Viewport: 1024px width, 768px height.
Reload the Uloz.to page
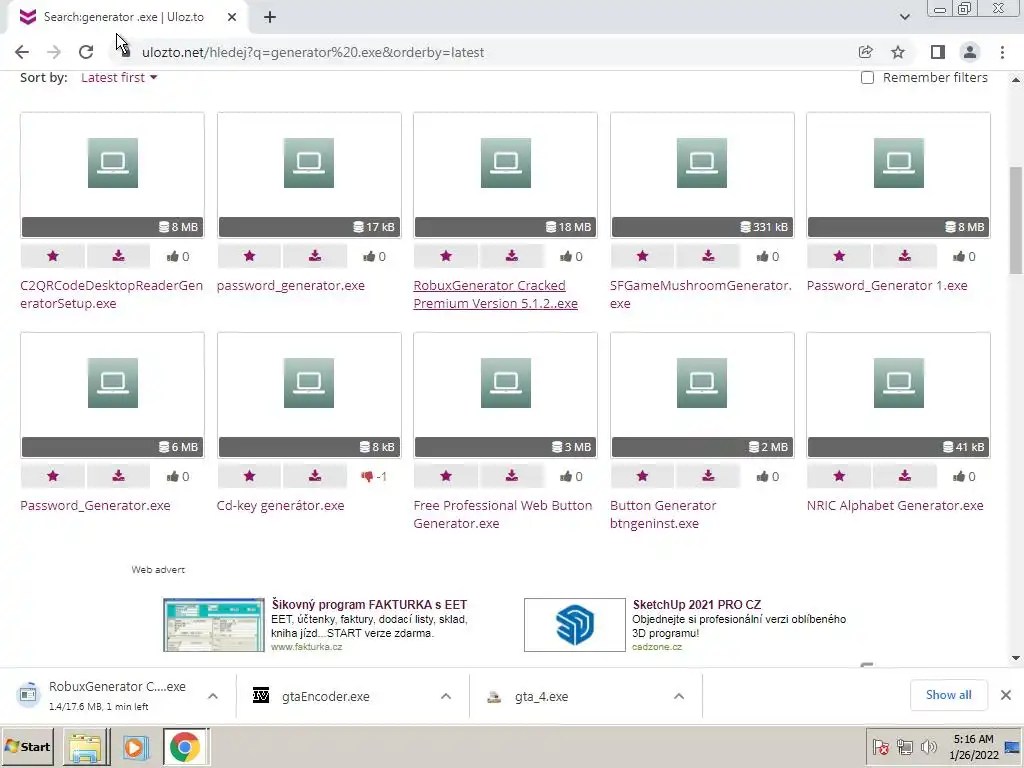coord(86,52)
